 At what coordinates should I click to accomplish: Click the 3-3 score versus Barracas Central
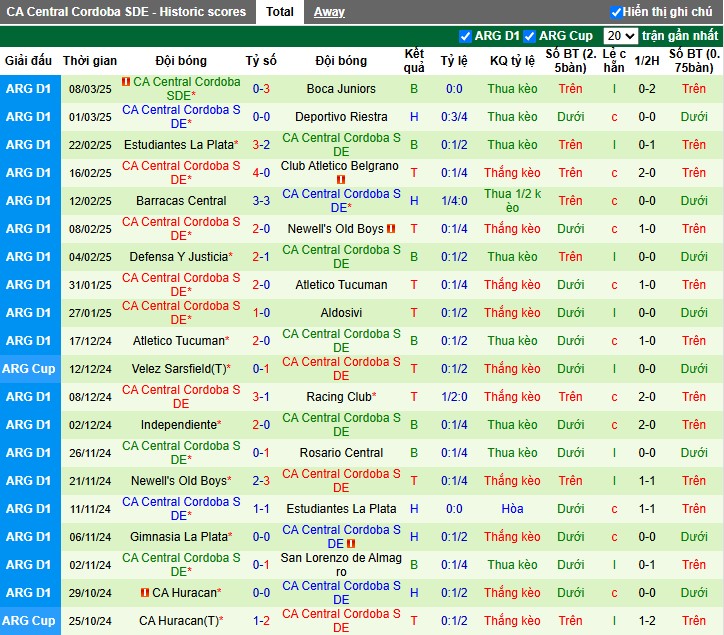coord(261,201)
